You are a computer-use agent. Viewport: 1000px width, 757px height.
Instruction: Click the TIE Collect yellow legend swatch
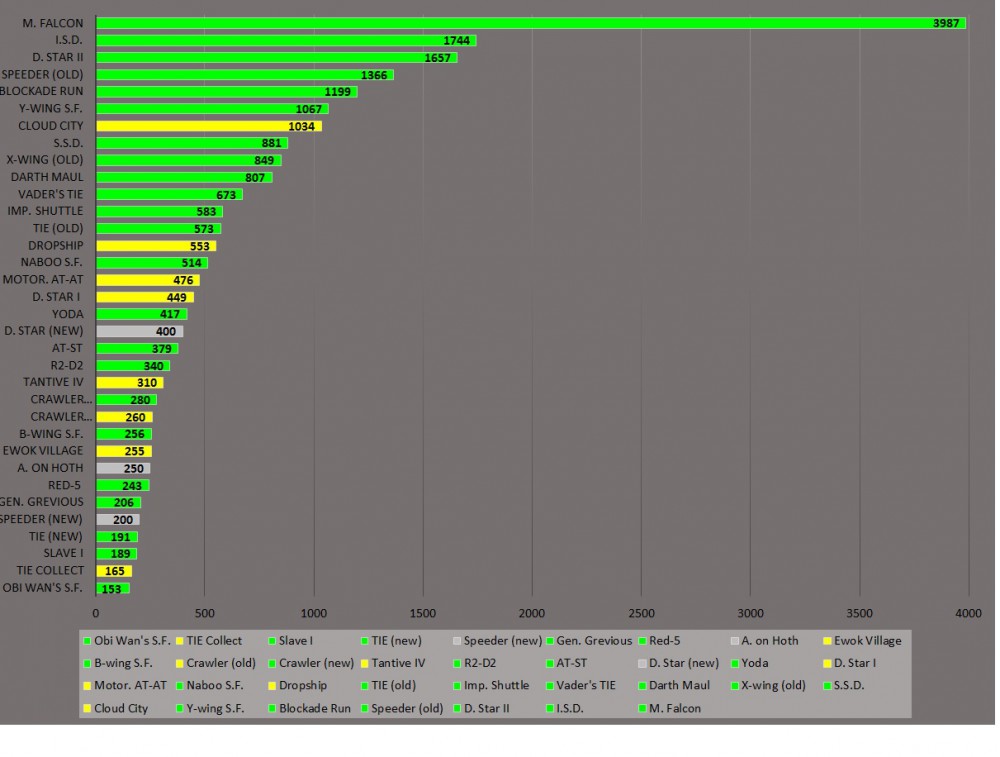click(x=180, y=641)
